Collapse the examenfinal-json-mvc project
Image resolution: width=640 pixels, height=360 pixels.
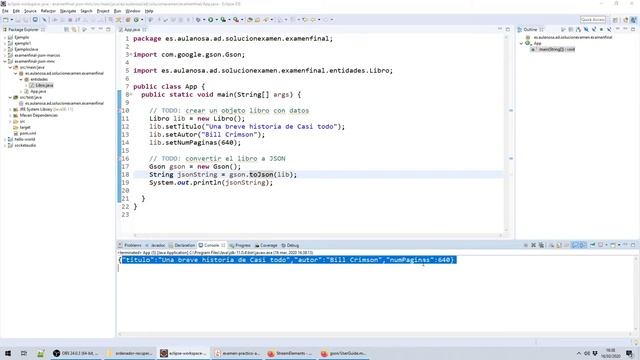5,61
